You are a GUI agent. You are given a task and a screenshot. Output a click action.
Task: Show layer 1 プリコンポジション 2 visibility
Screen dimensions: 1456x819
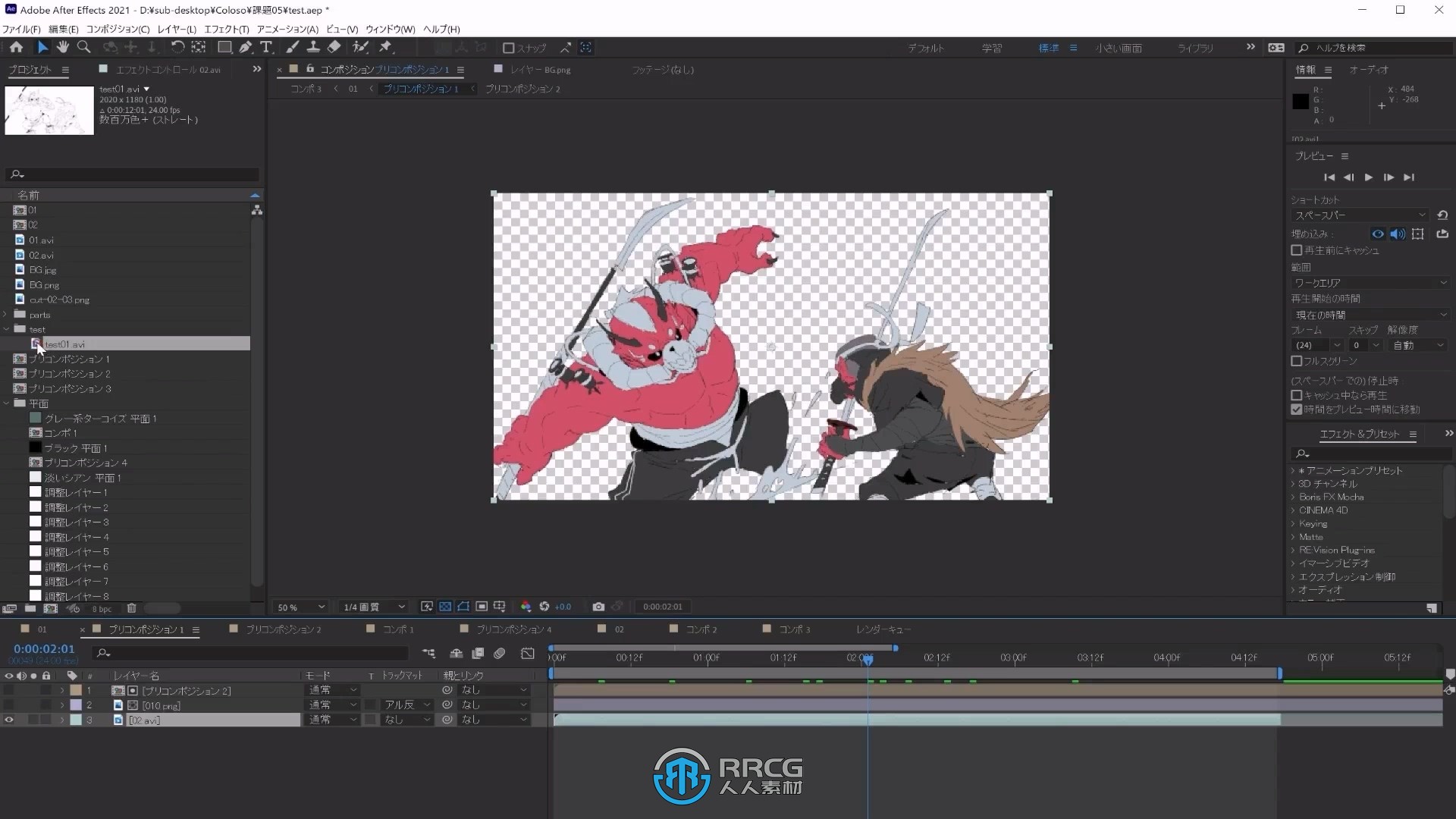tap(9, 690)
